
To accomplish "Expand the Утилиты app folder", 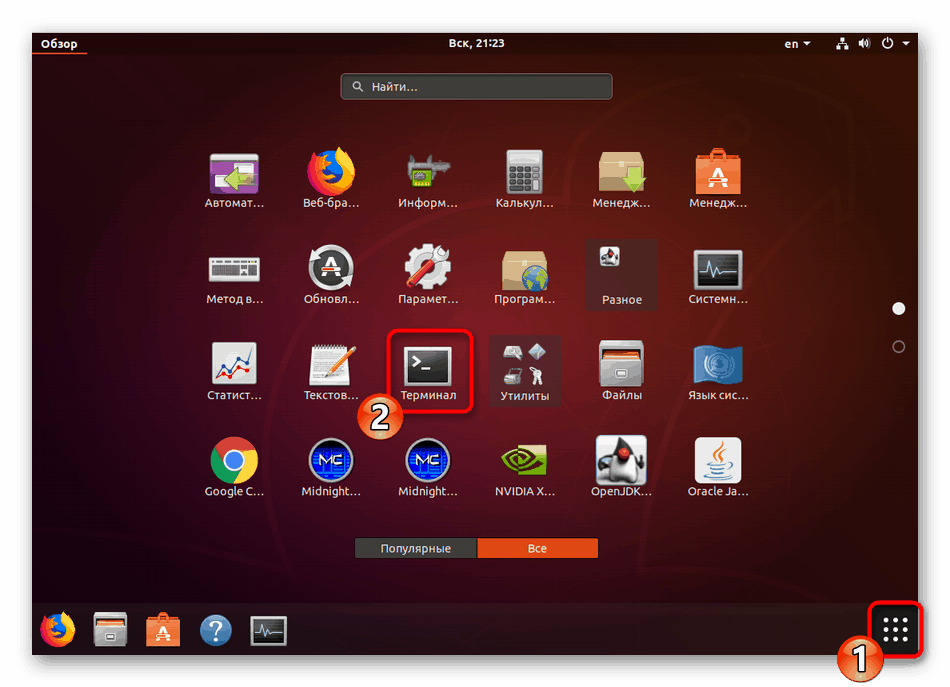I will point(524,368).
